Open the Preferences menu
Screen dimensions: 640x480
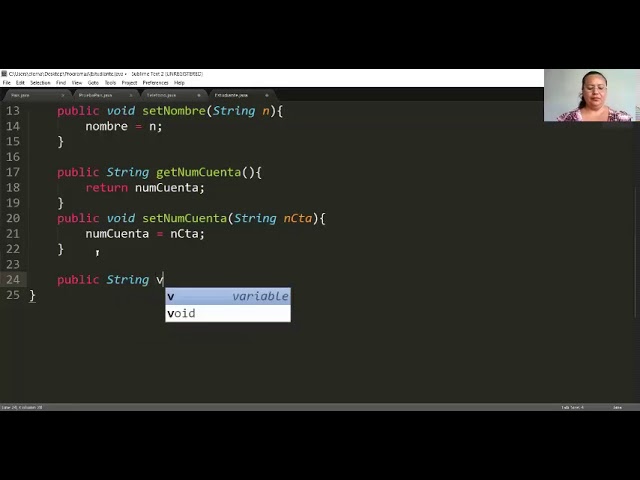click(x=155, y=83)
